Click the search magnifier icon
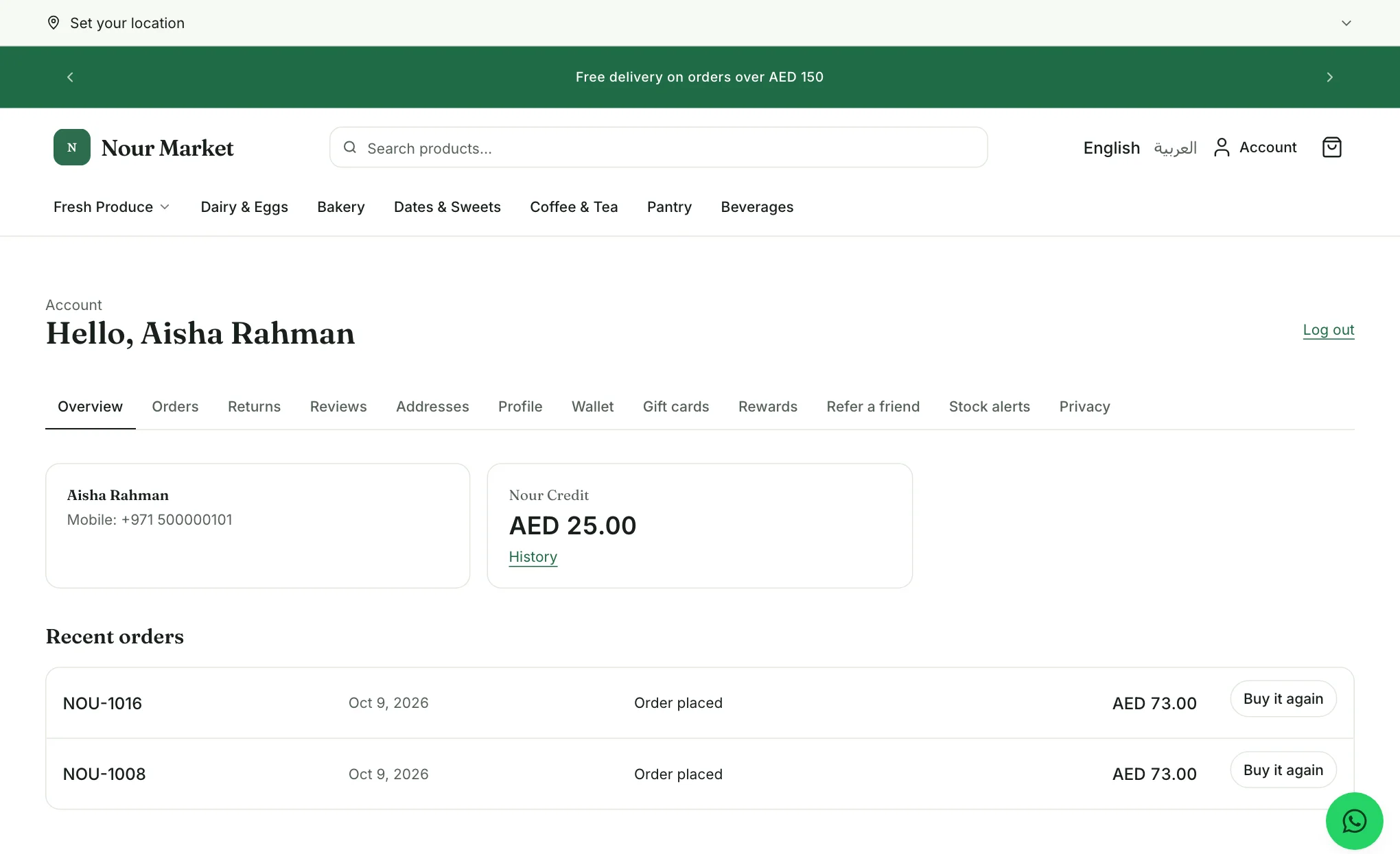The image size is (1400, 854). tap(350, 147)
